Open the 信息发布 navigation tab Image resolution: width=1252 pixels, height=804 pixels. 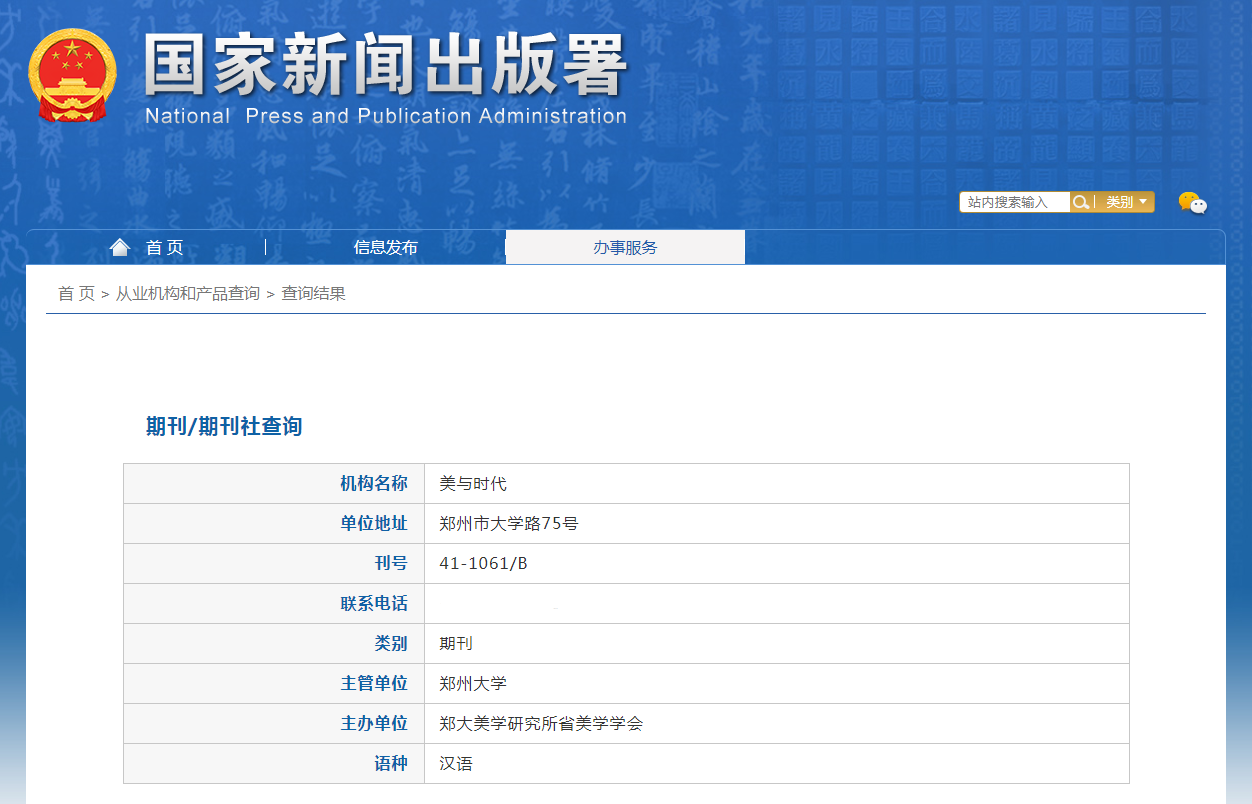[x=385, y=247]
